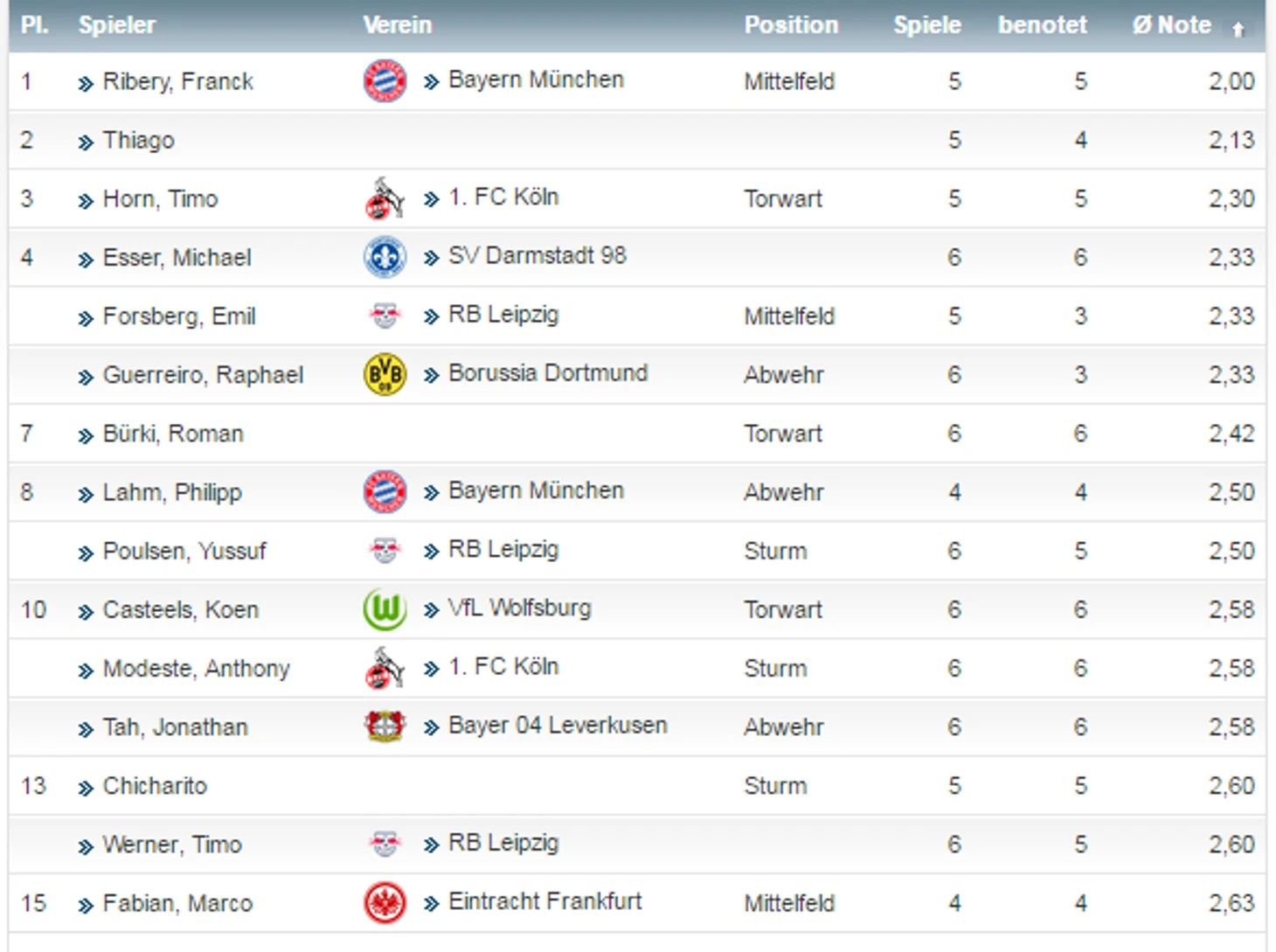
Task: Click the Eintracht Frankfurt club crest
Action: coord(385,902)
